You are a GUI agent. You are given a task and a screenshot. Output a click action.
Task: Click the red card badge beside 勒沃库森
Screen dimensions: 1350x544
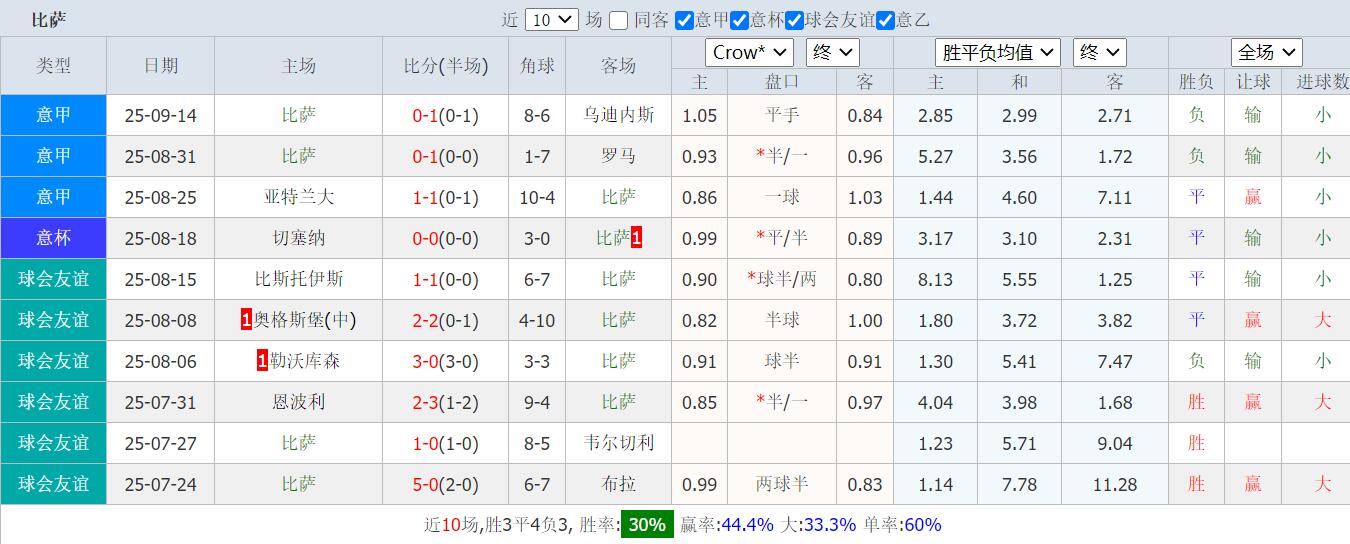[x=262, y=361]
